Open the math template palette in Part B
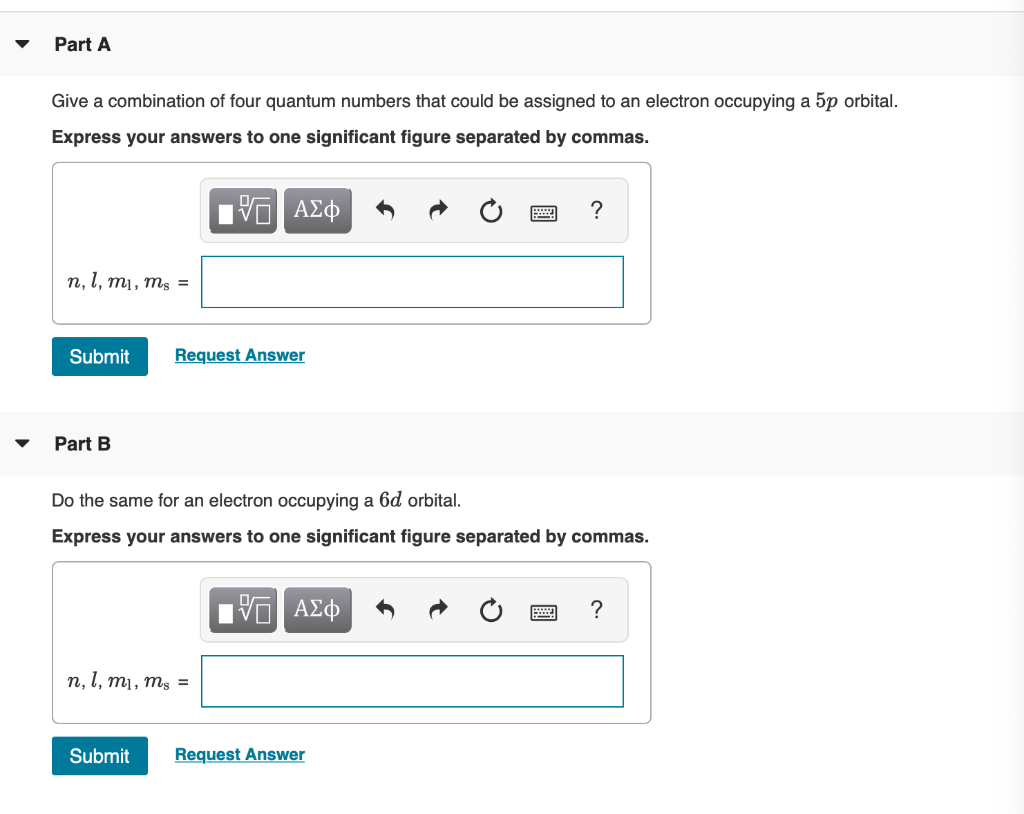The image size is (1024, 814). pyautogui.click(x=242, y=609)
